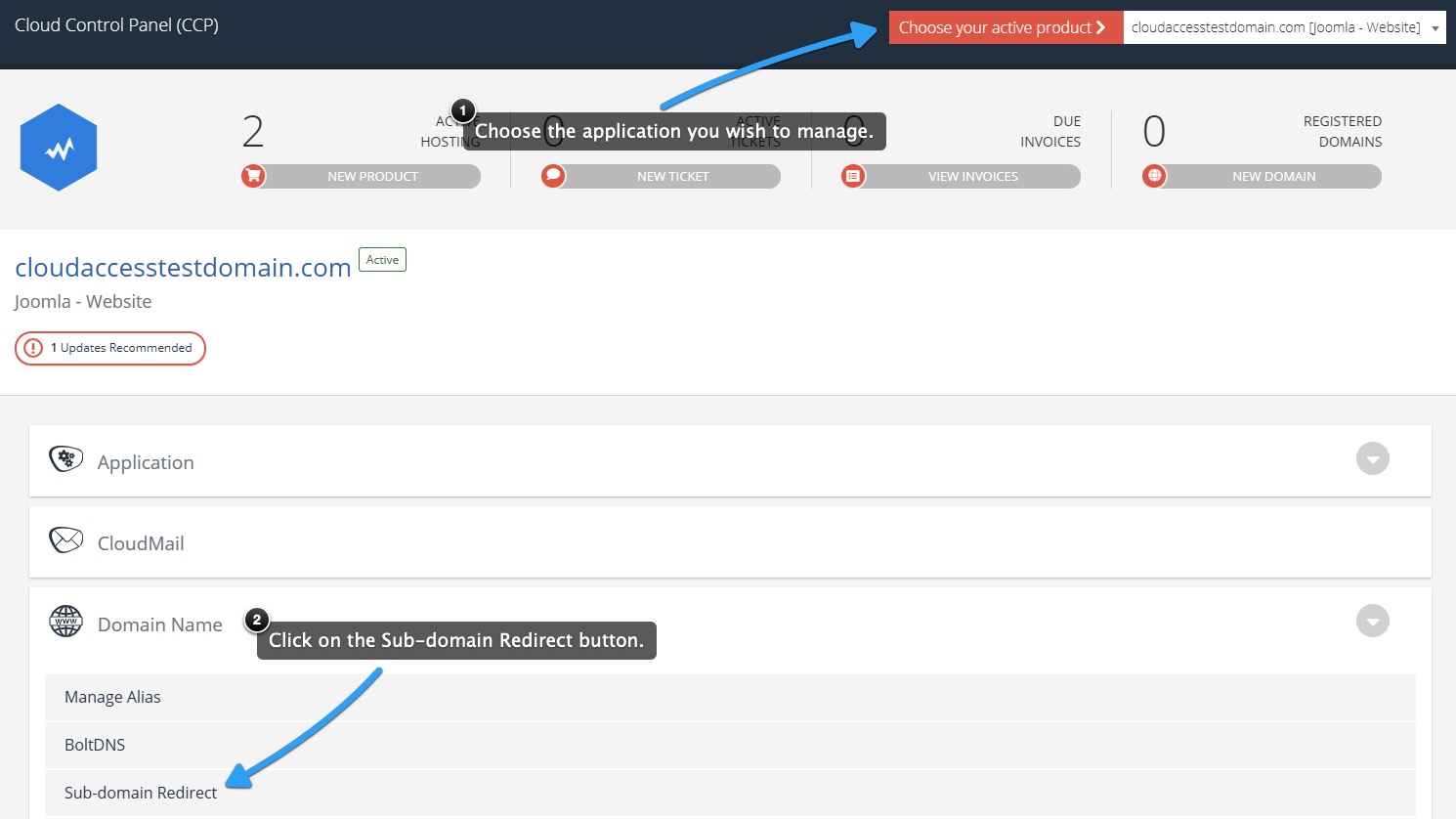Click the Domain Name www globe icon

(x=65, y=621)
